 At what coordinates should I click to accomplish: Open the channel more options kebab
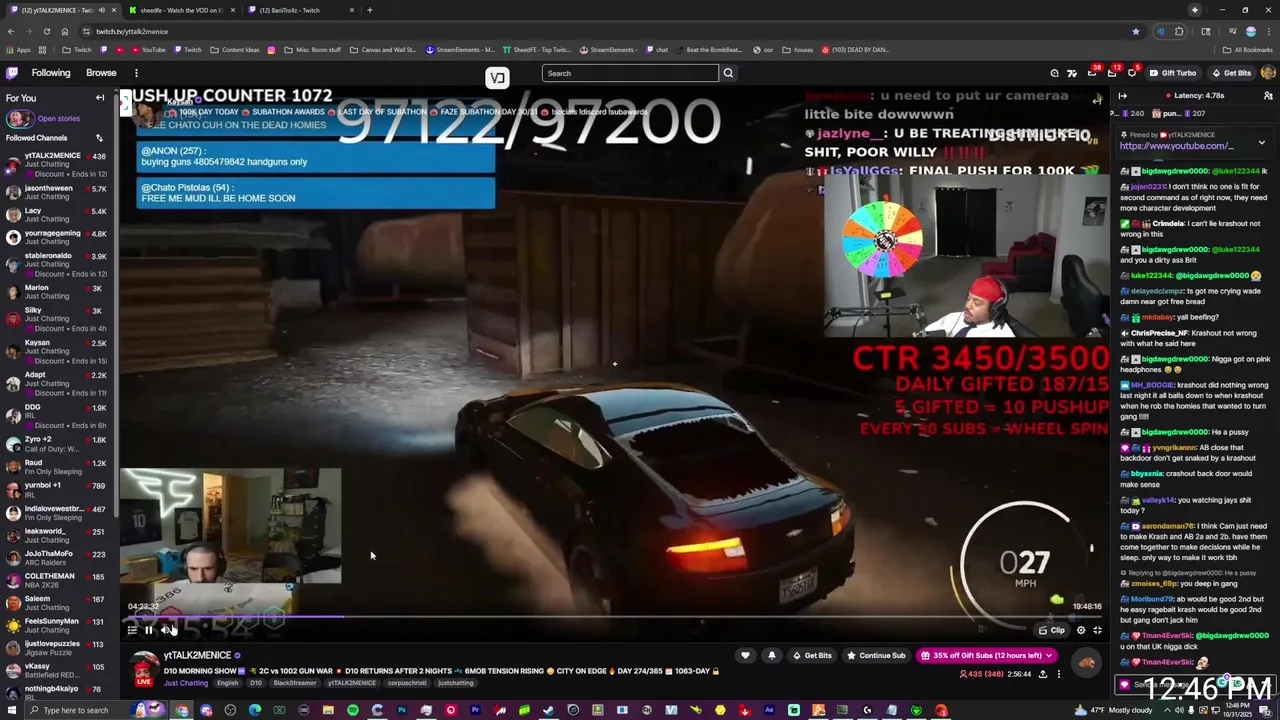click(1058, 674)
